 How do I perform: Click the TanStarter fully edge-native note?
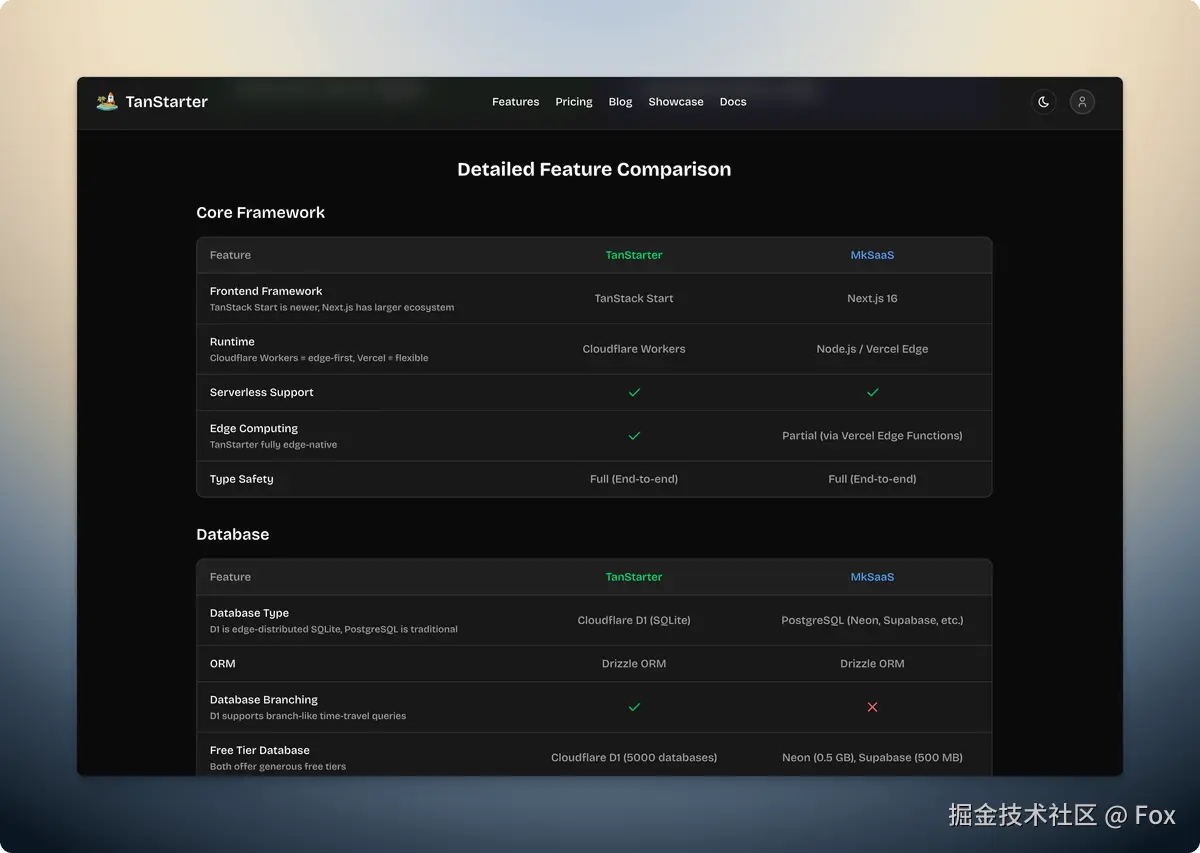point(273,444)
